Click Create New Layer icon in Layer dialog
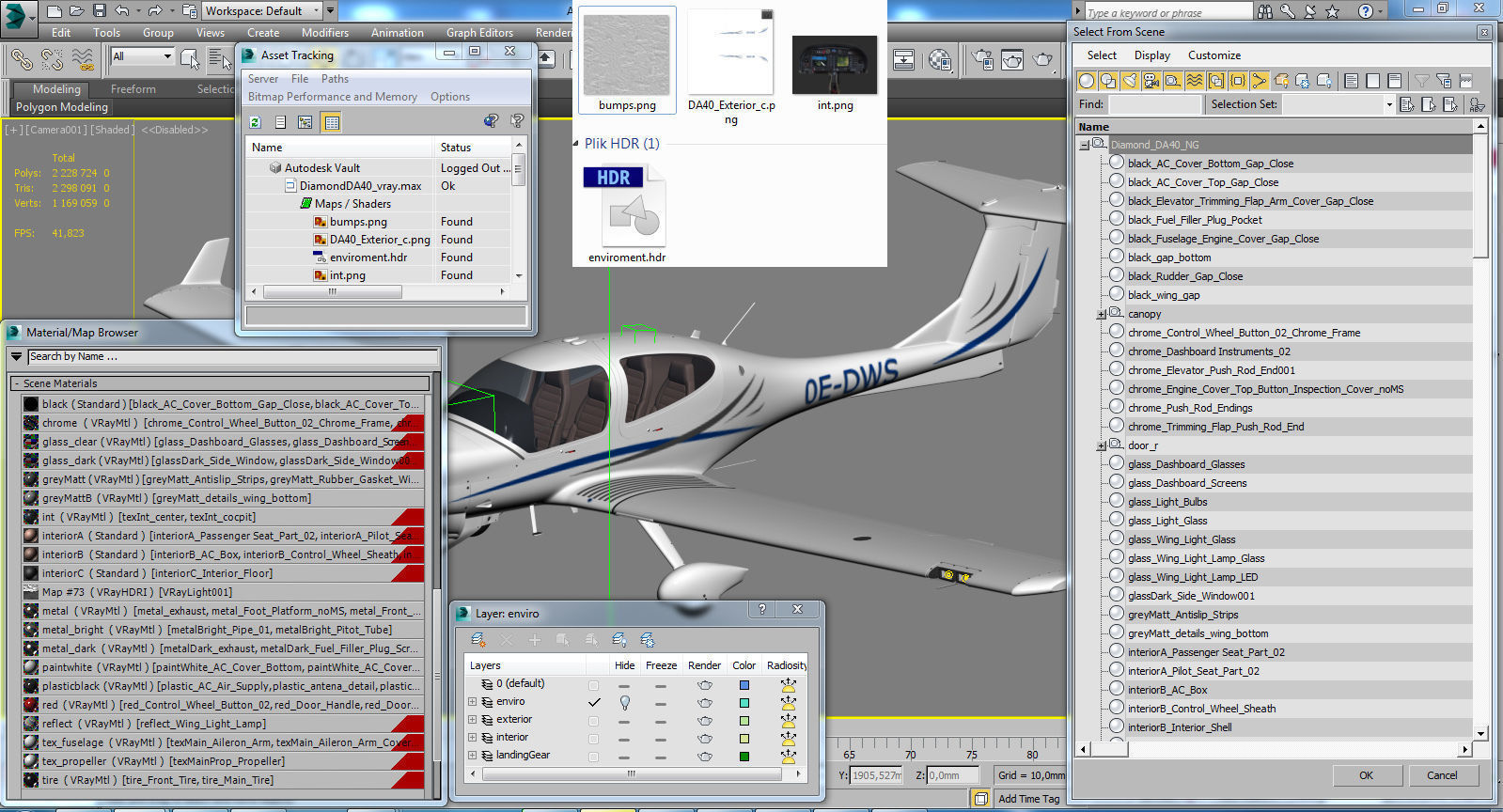The image size is (1503, 812). 478,640
